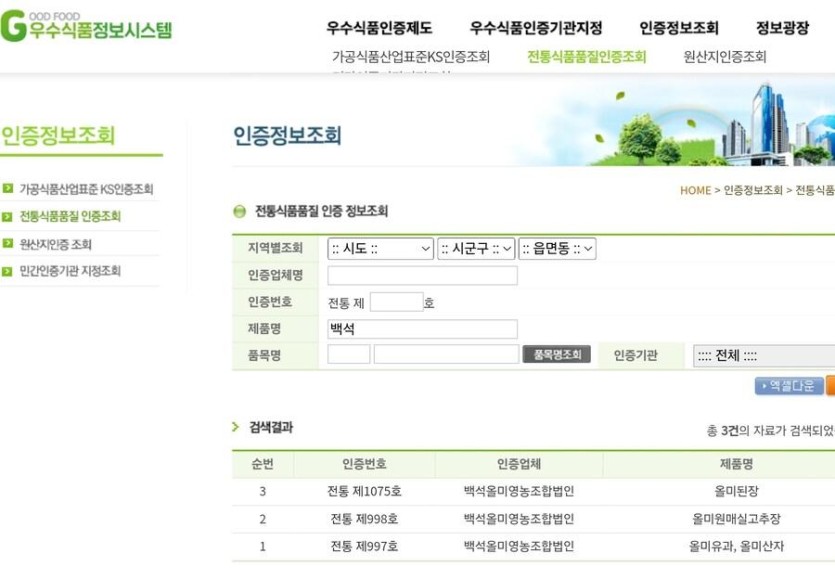835x579 pixels.
Task: Focus the 인증번호 number field
Action: point(396,303)
